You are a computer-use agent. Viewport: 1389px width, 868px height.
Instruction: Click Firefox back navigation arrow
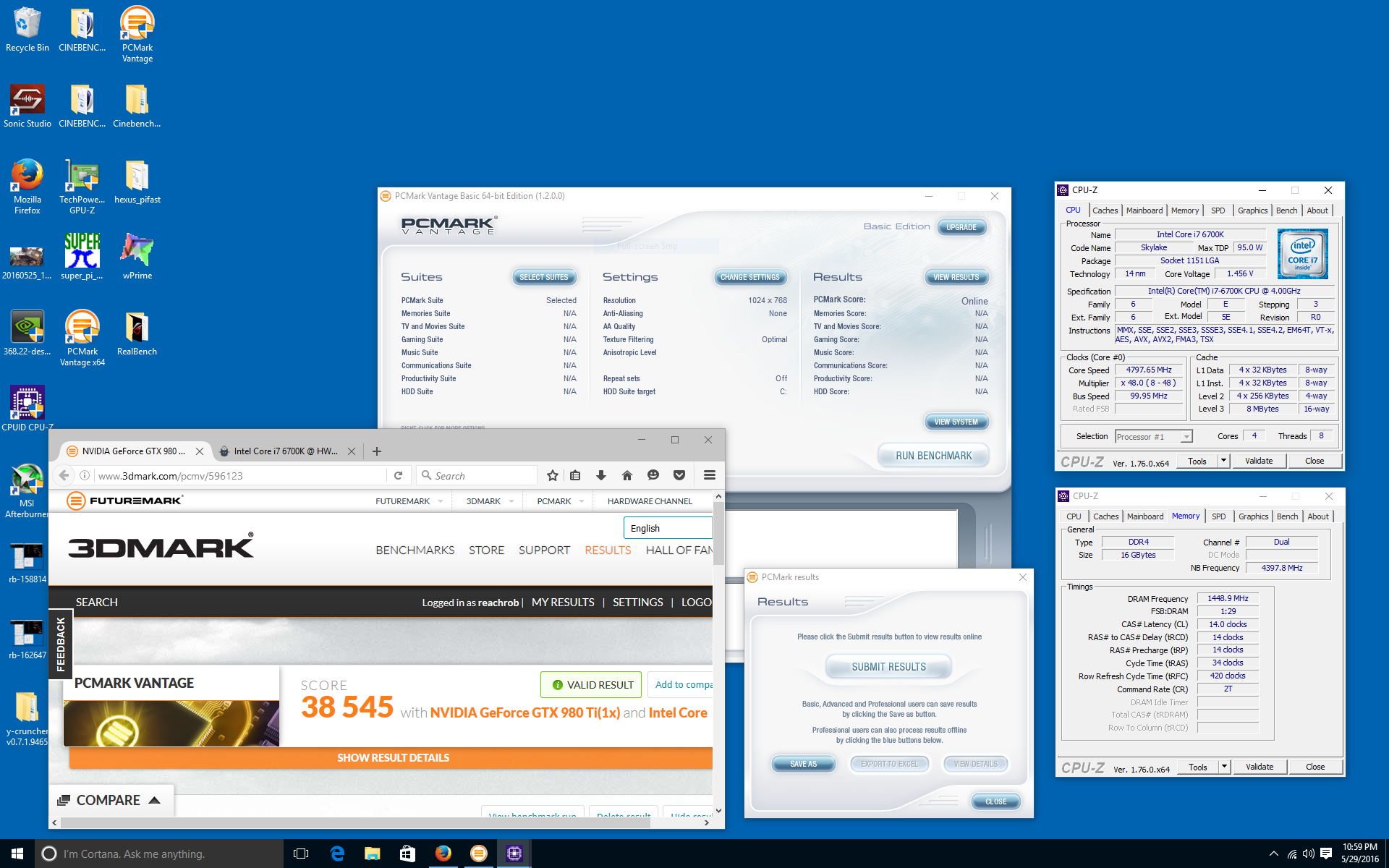point(64,475)
